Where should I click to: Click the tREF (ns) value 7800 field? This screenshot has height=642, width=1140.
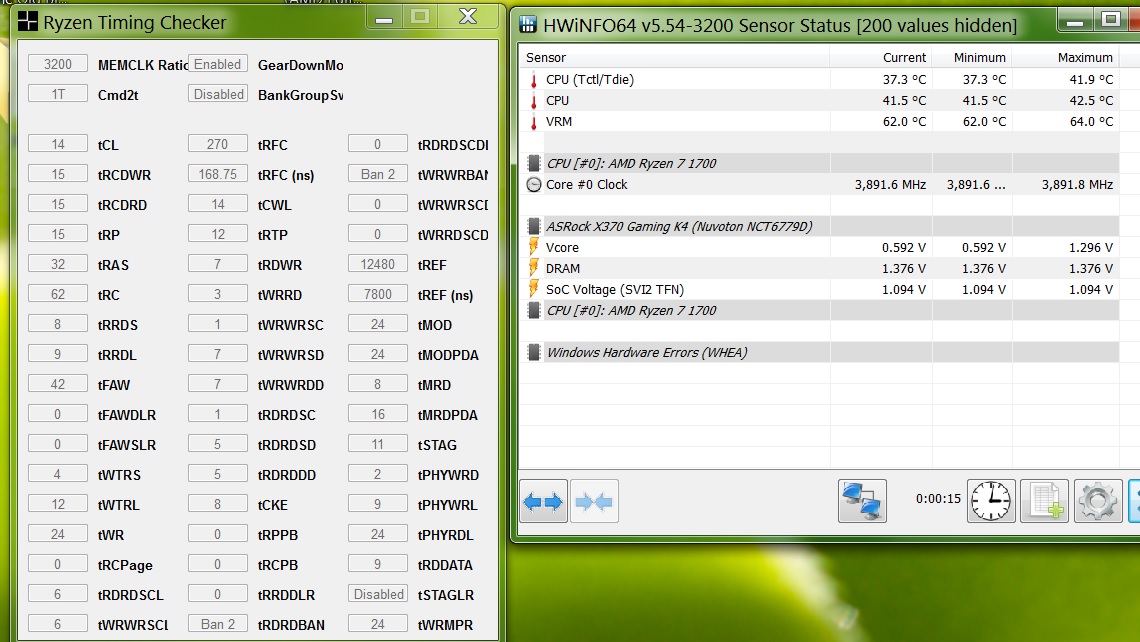(377, 294)
